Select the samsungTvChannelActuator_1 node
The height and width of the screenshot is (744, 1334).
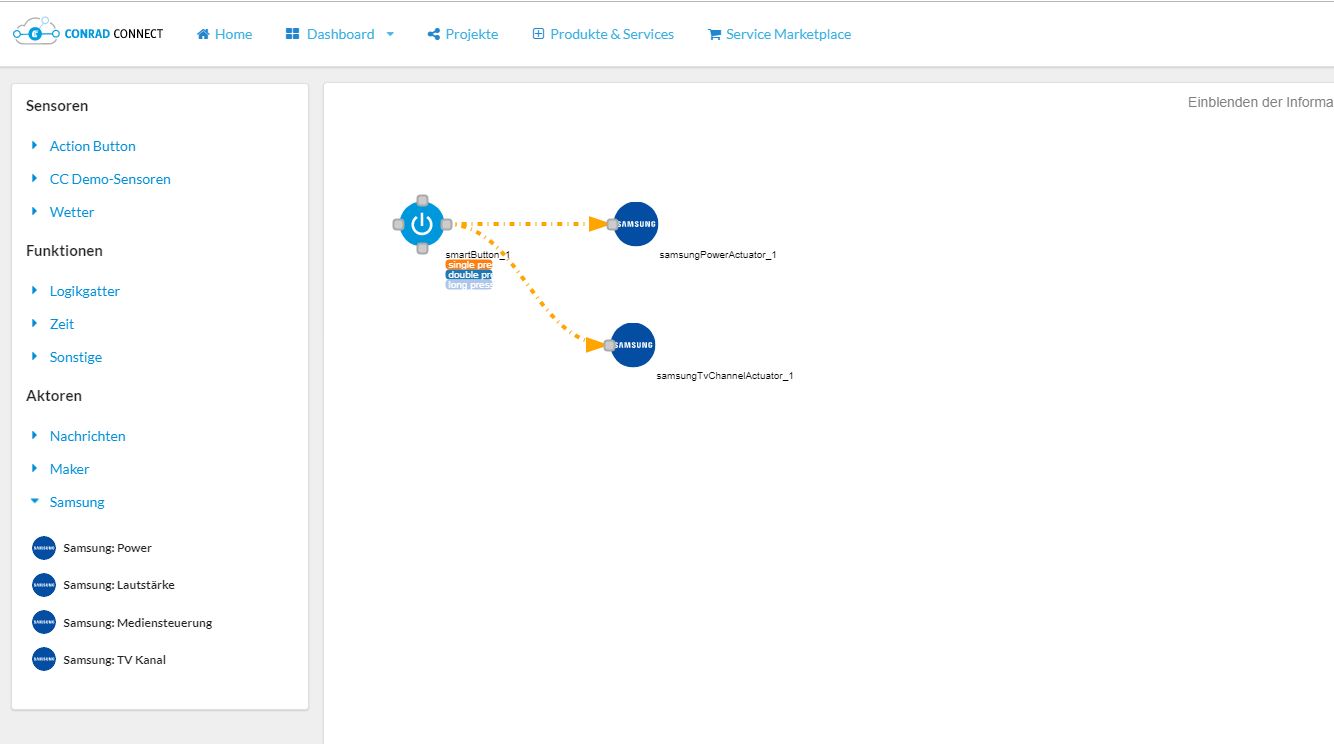(x=633, y=345)
